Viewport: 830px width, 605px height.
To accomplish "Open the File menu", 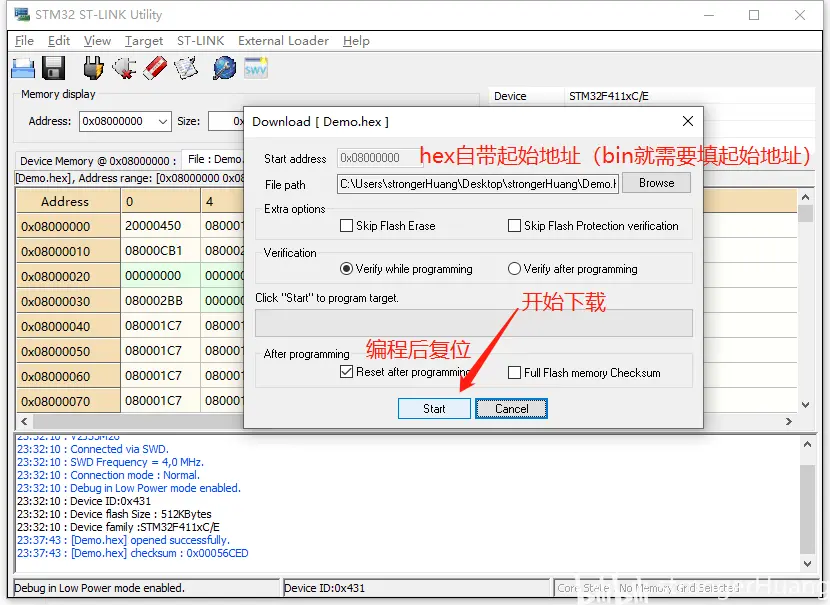I will (24, 41).
